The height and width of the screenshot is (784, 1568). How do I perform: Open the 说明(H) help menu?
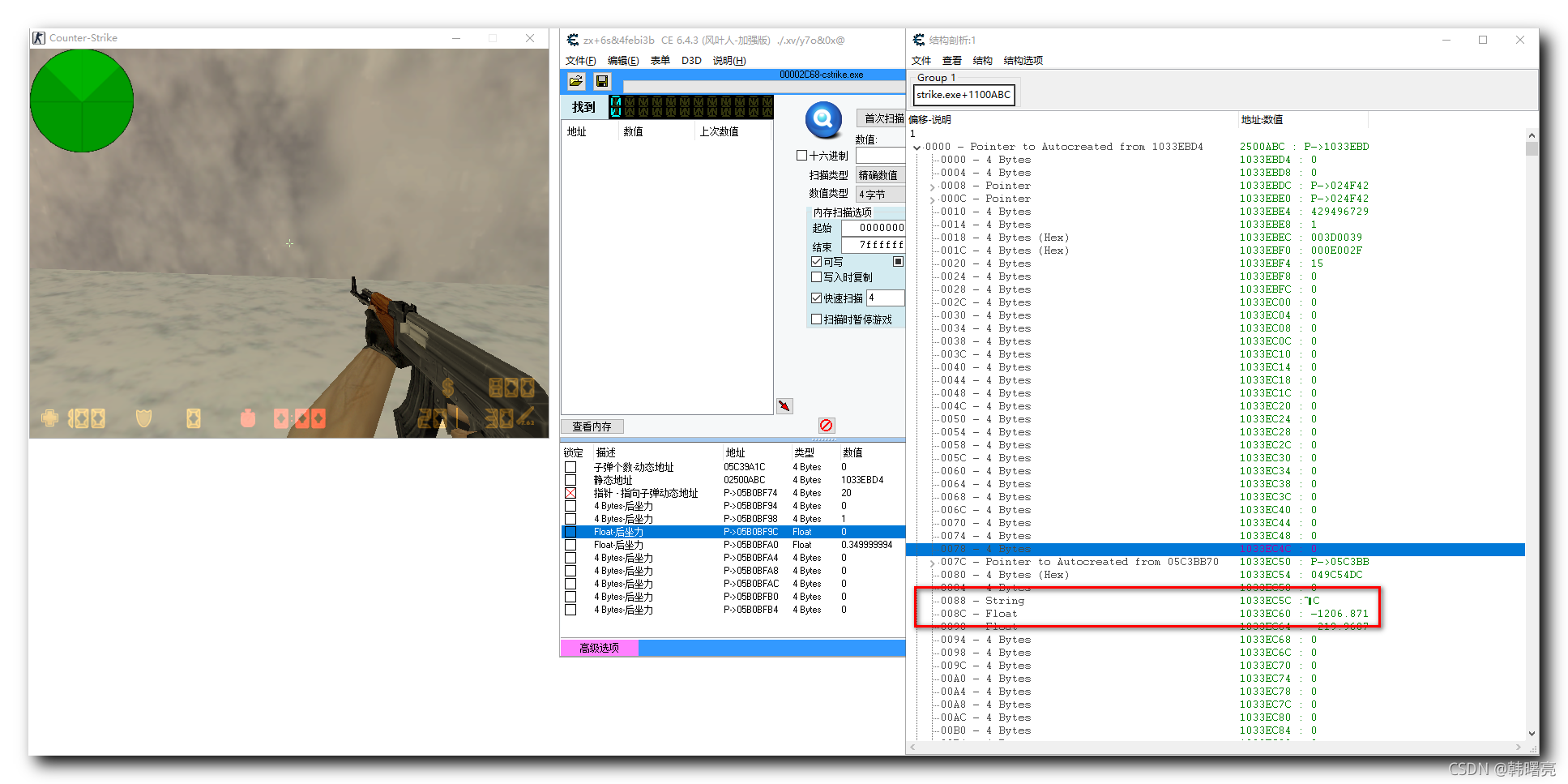coord(729,61)
